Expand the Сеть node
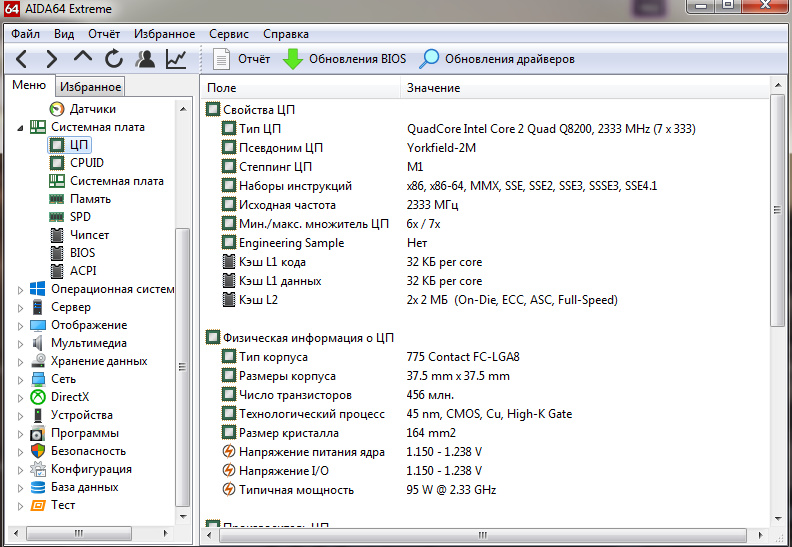792x547 pixels. 20,380
